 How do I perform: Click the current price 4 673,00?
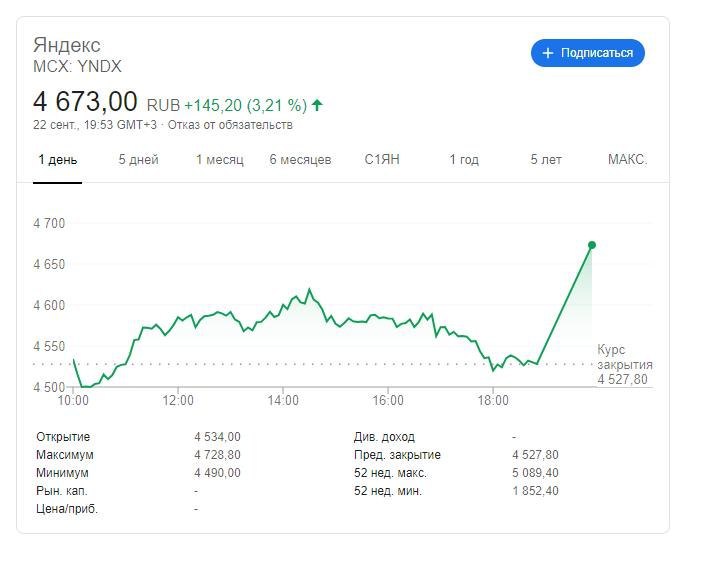point(85,101)
